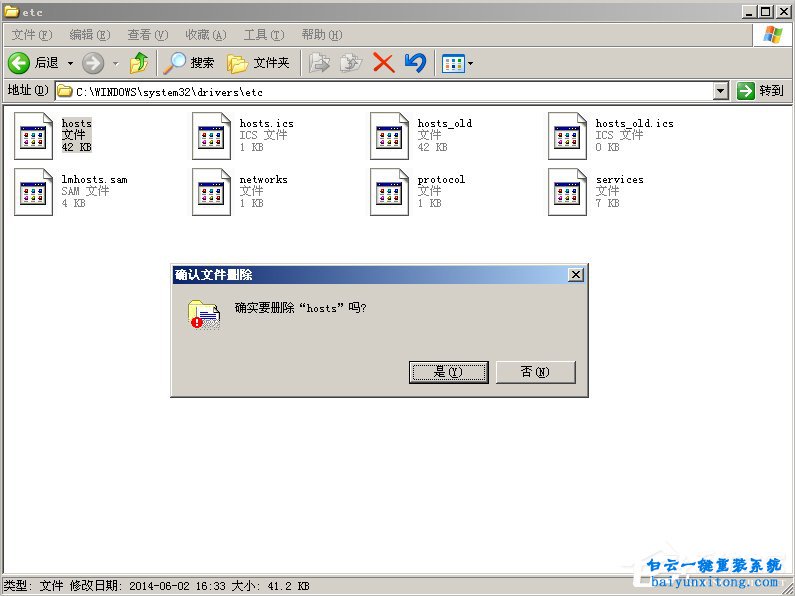The width and height of the screenshot is (795, 596).
Task: Expand the address bar dropdown arrow
Action: click(x=721, y=91)
